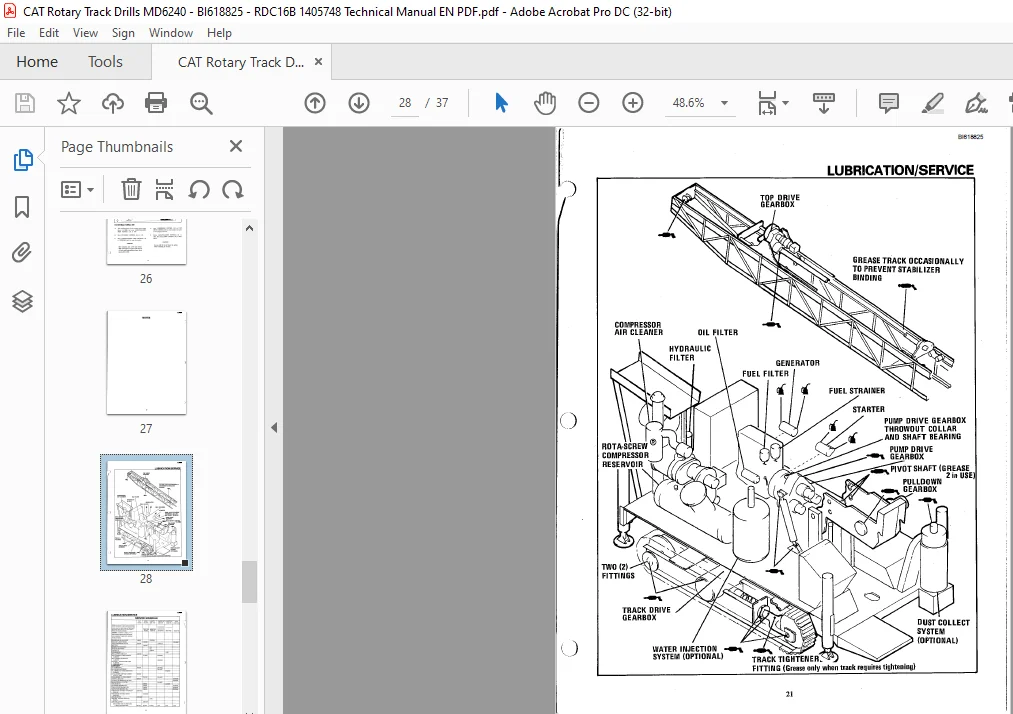The width and height of the screenshot is (1013, 714).
Task: Open the View menu
Action: coord(85,33)
